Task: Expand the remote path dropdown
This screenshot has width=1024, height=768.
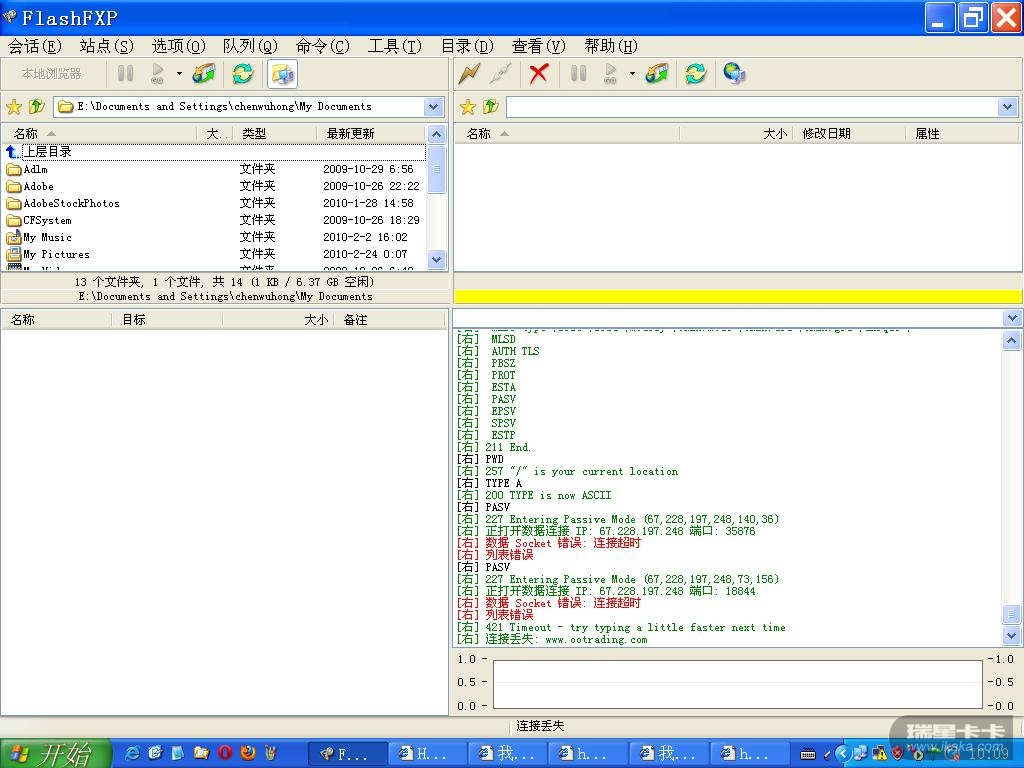Action: 1007,107
